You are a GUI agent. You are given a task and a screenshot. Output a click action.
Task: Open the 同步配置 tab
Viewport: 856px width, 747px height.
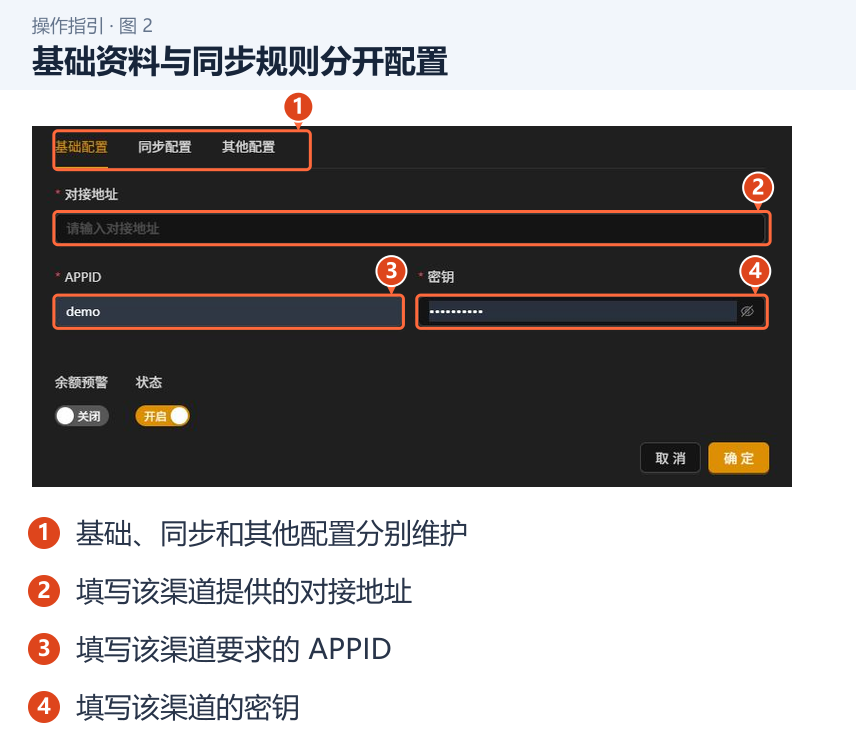click(x=165, y=147)
